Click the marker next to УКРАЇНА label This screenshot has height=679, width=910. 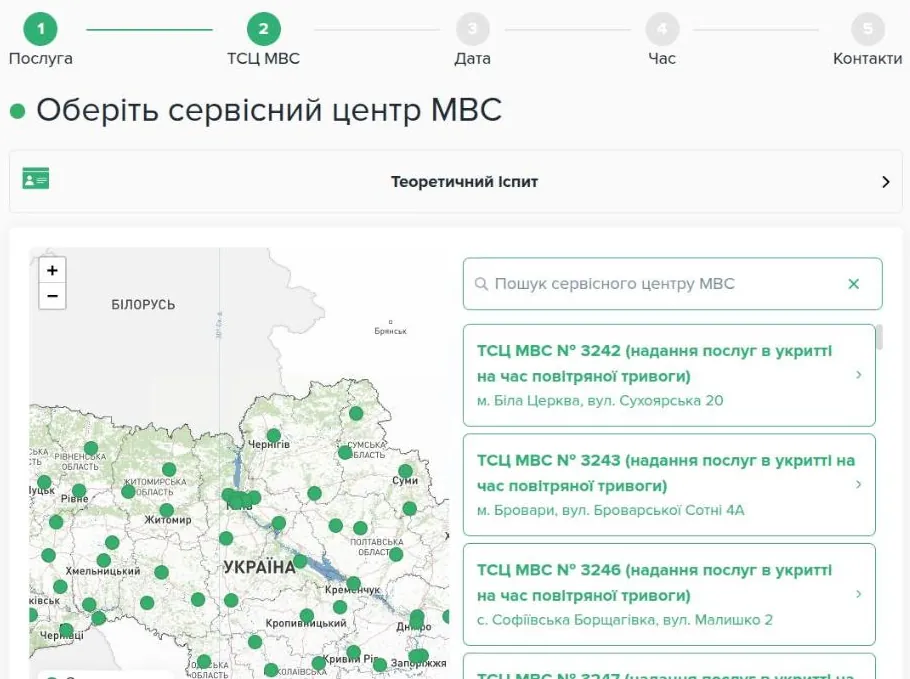pos(300,561)
